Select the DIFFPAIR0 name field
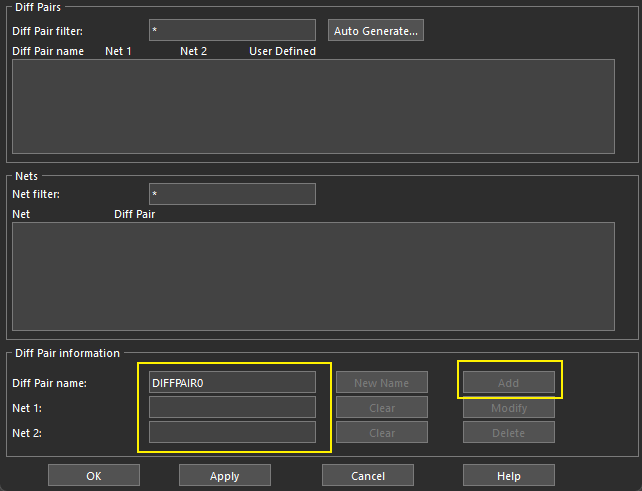Image resolution: width=642 pixels, height=491 pixels. (232, 383)
